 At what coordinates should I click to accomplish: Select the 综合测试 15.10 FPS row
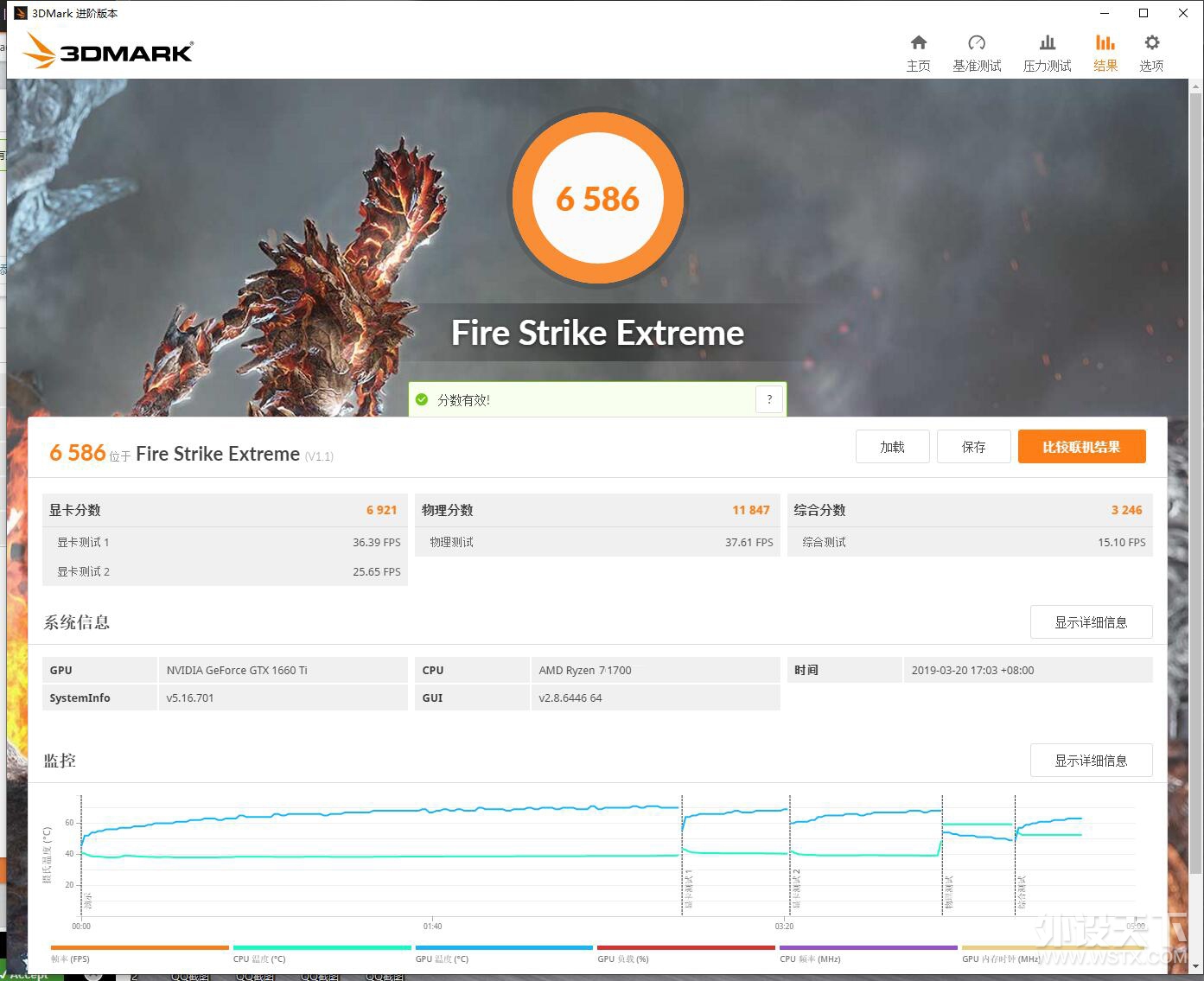pyautogui.click(x=970, y=542)
